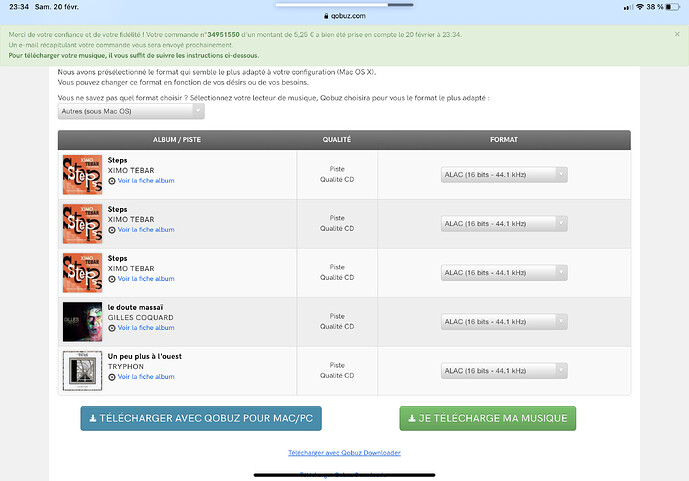
Task: Click the 'Un peu plus à l'ouest' title
Action: [x=145, y=356]
